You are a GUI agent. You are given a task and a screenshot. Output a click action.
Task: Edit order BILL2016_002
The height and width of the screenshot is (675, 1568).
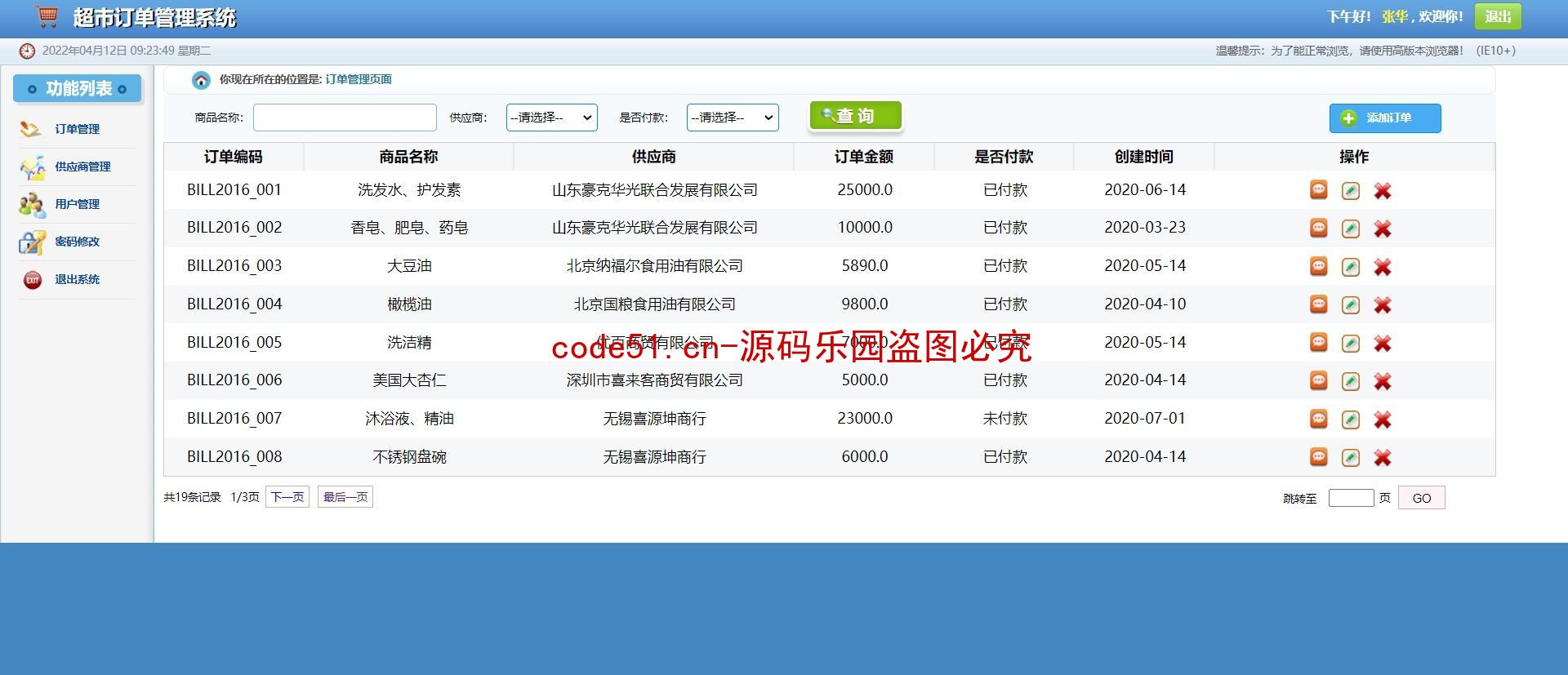[1351, 229]
